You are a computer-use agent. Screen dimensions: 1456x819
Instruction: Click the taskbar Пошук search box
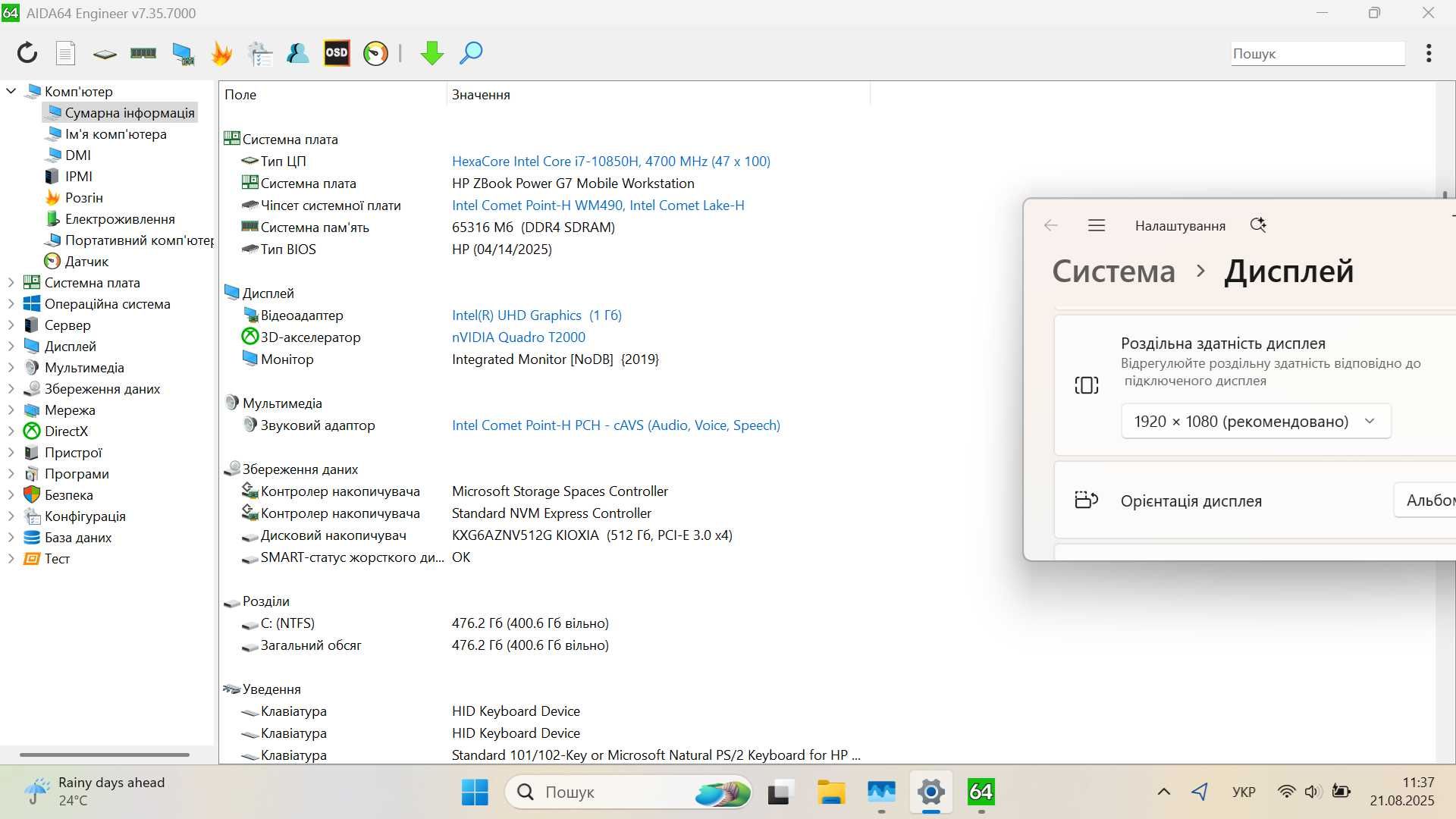coord(629,792)
